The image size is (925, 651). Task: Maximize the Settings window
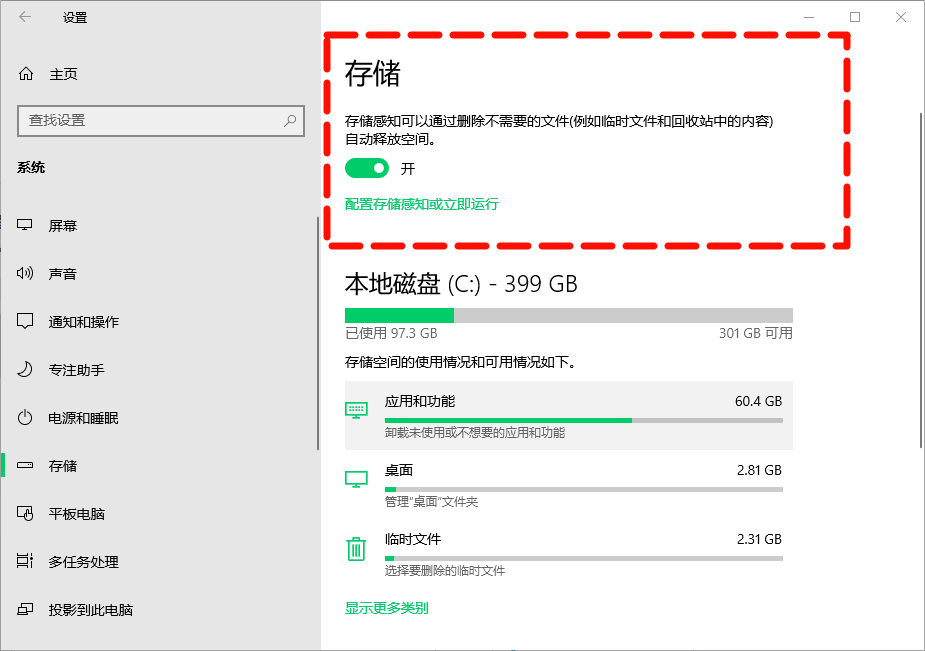[855, 17]
